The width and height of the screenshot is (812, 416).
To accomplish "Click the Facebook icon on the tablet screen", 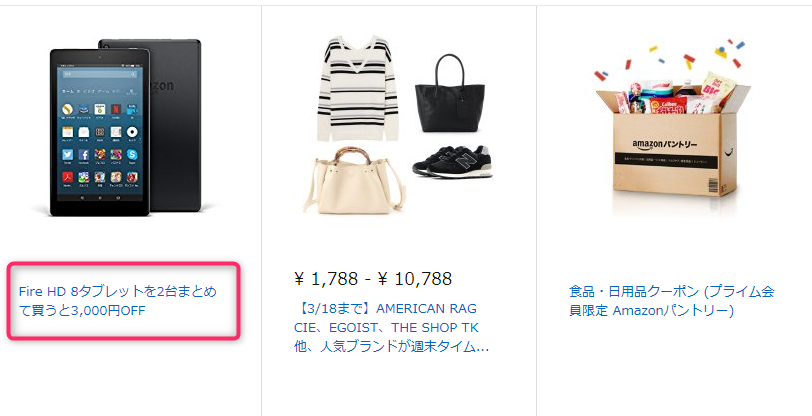I will [x=84, y=154].
